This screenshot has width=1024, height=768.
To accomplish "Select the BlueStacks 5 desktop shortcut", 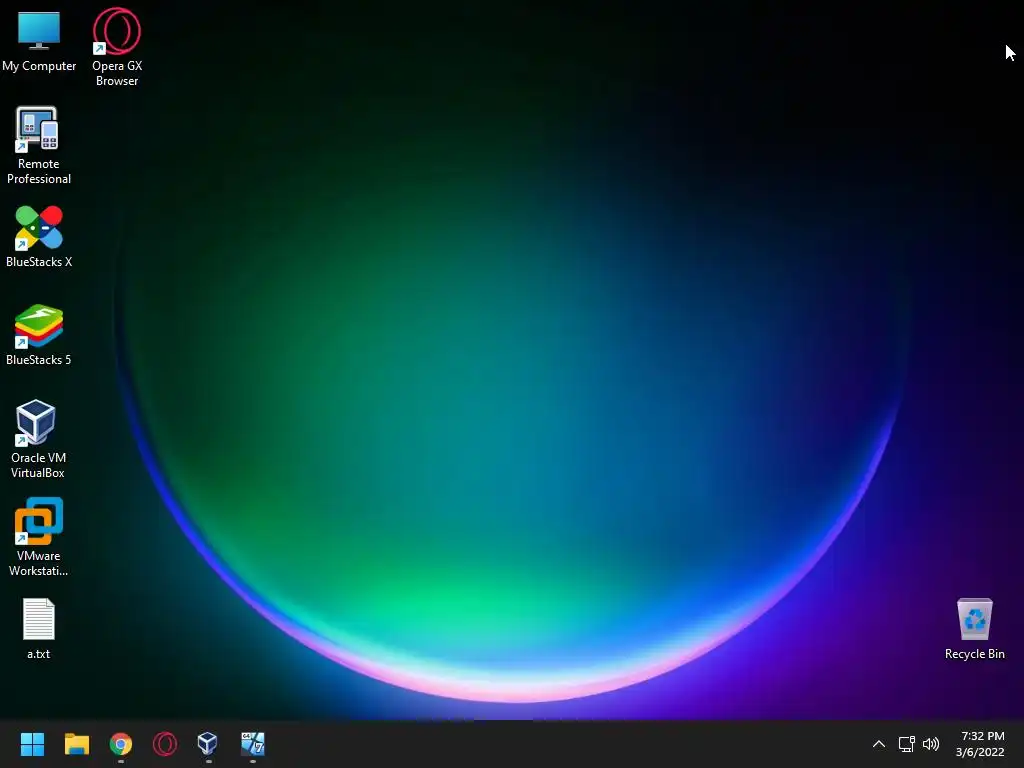I will [x=39, y=334].
